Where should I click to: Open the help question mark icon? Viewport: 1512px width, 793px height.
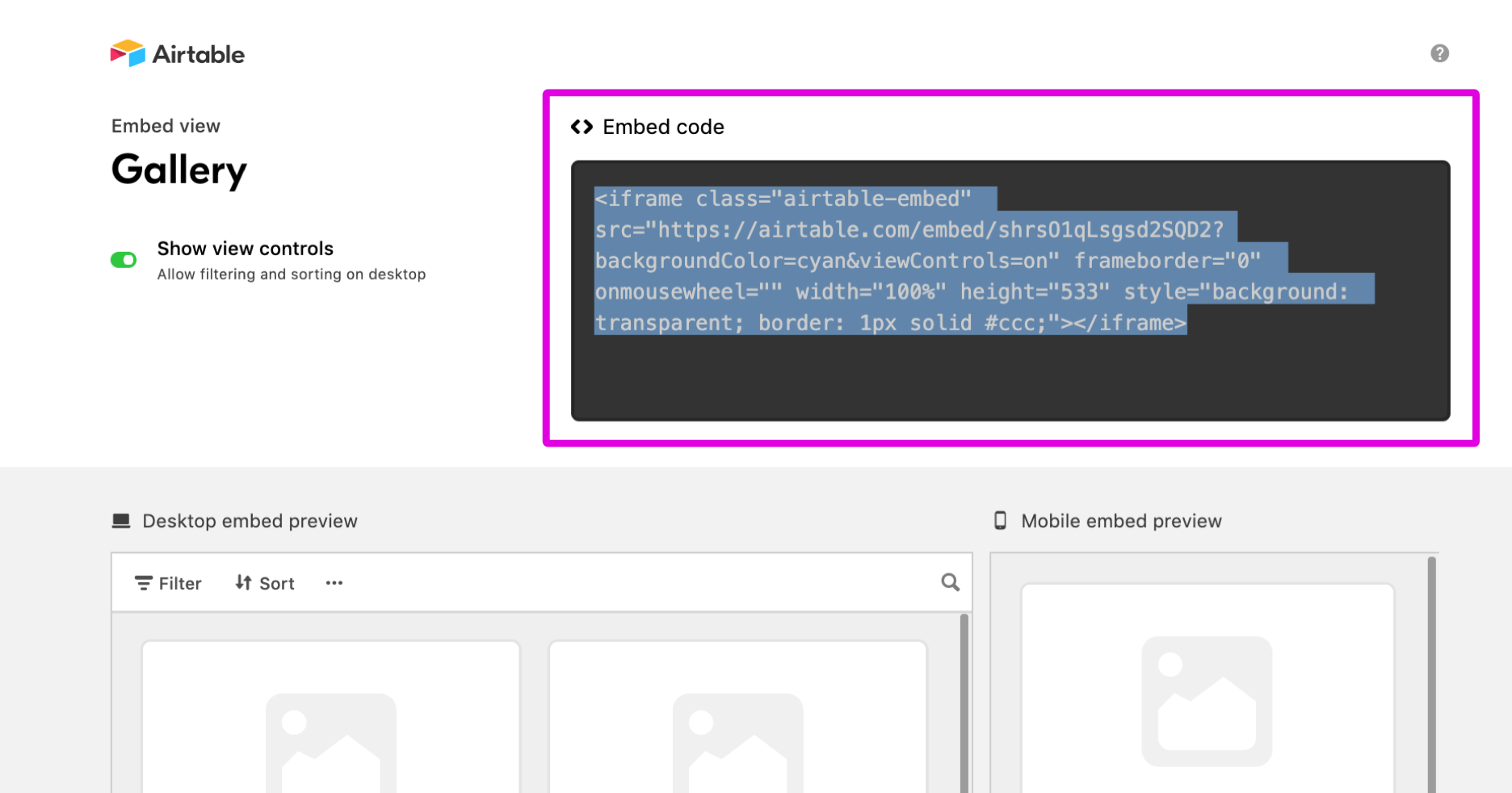(1439, 53)
